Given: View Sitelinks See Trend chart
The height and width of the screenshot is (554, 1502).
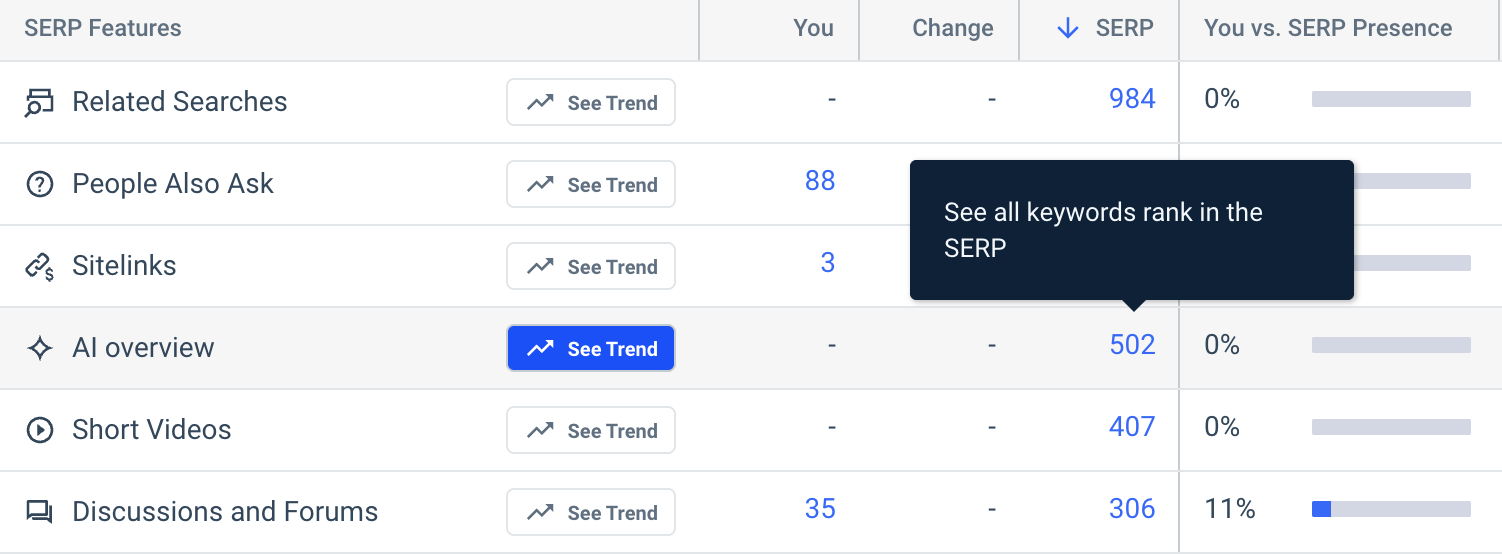Looking at the screenshot, I should (x=591, y=266).
